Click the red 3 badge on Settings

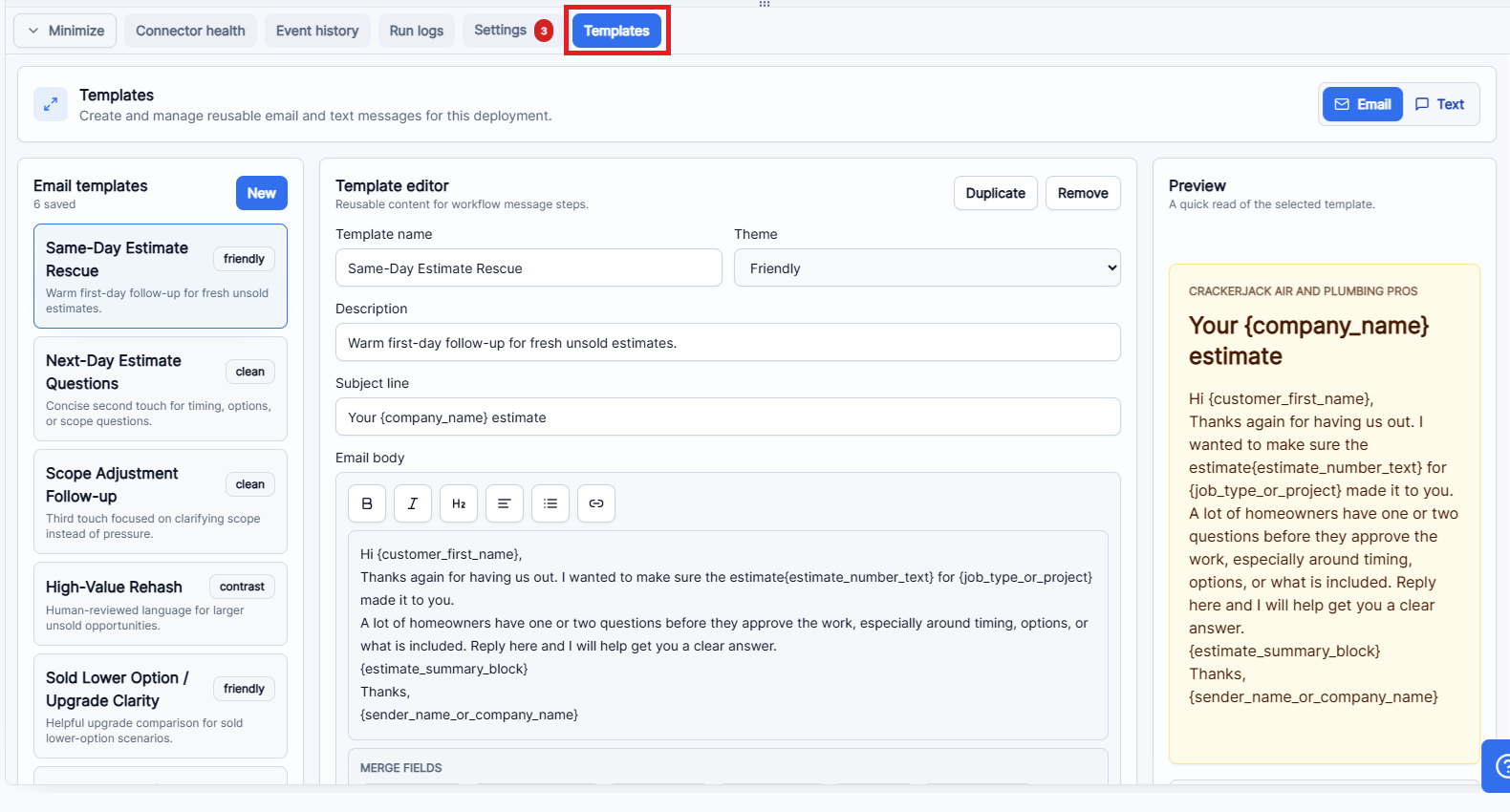tap(544, 31)
